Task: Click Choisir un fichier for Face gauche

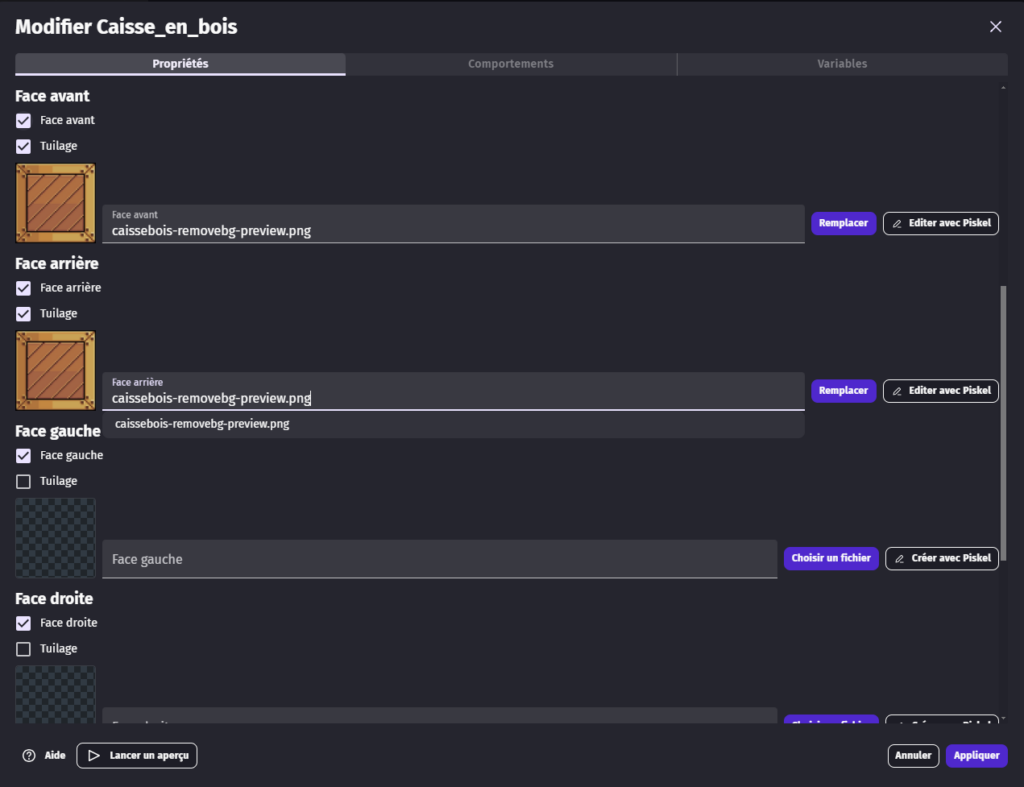Action: pos(831,558)
